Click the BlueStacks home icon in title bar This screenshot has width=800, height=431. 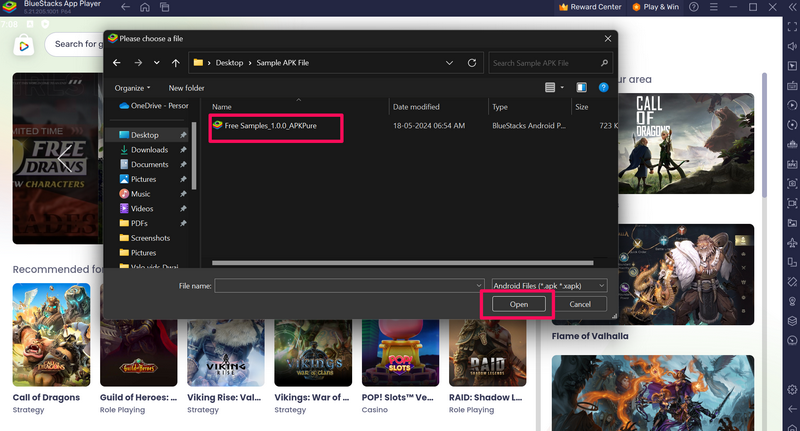(145, 7)
